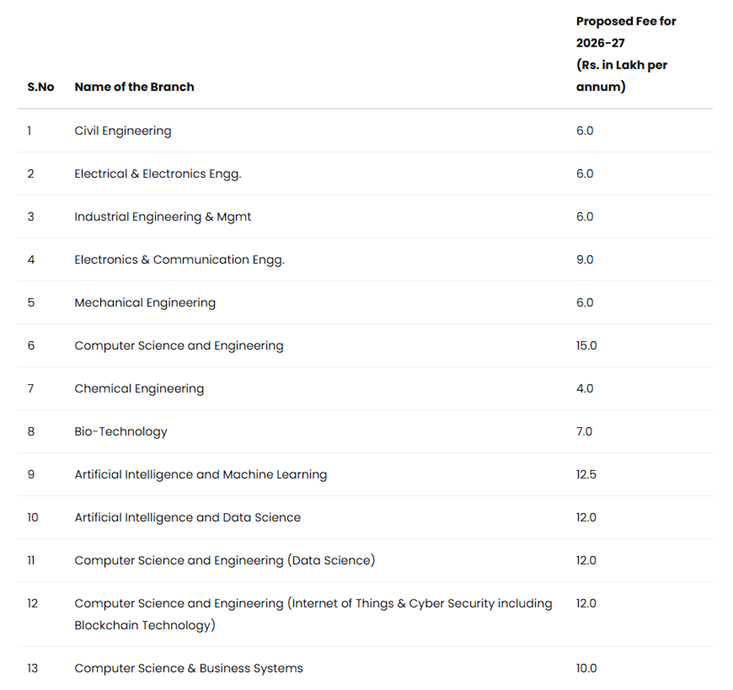
Task: Select Industrial Engineering & Mgmt entry
Action: [155, 217]
